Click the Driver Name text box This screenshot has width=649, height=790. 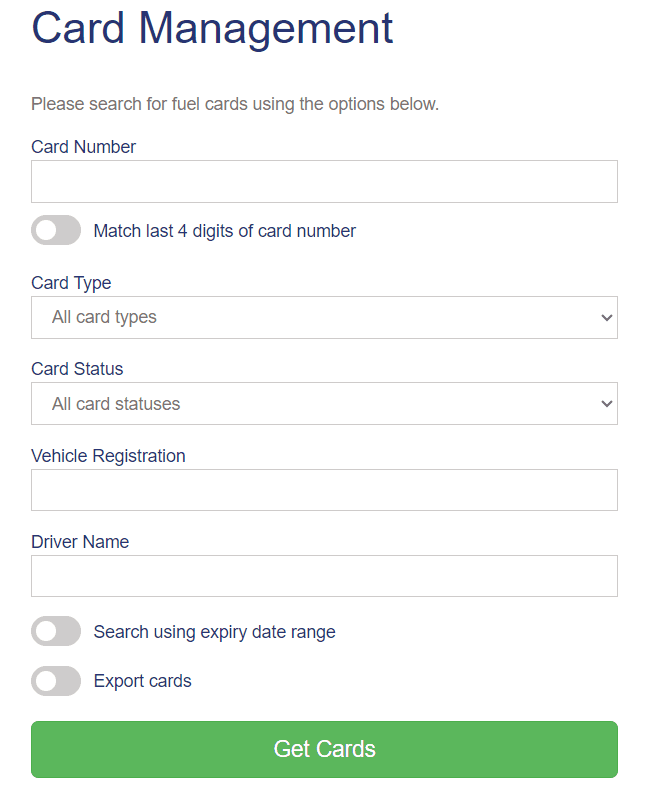click(324, 576)
